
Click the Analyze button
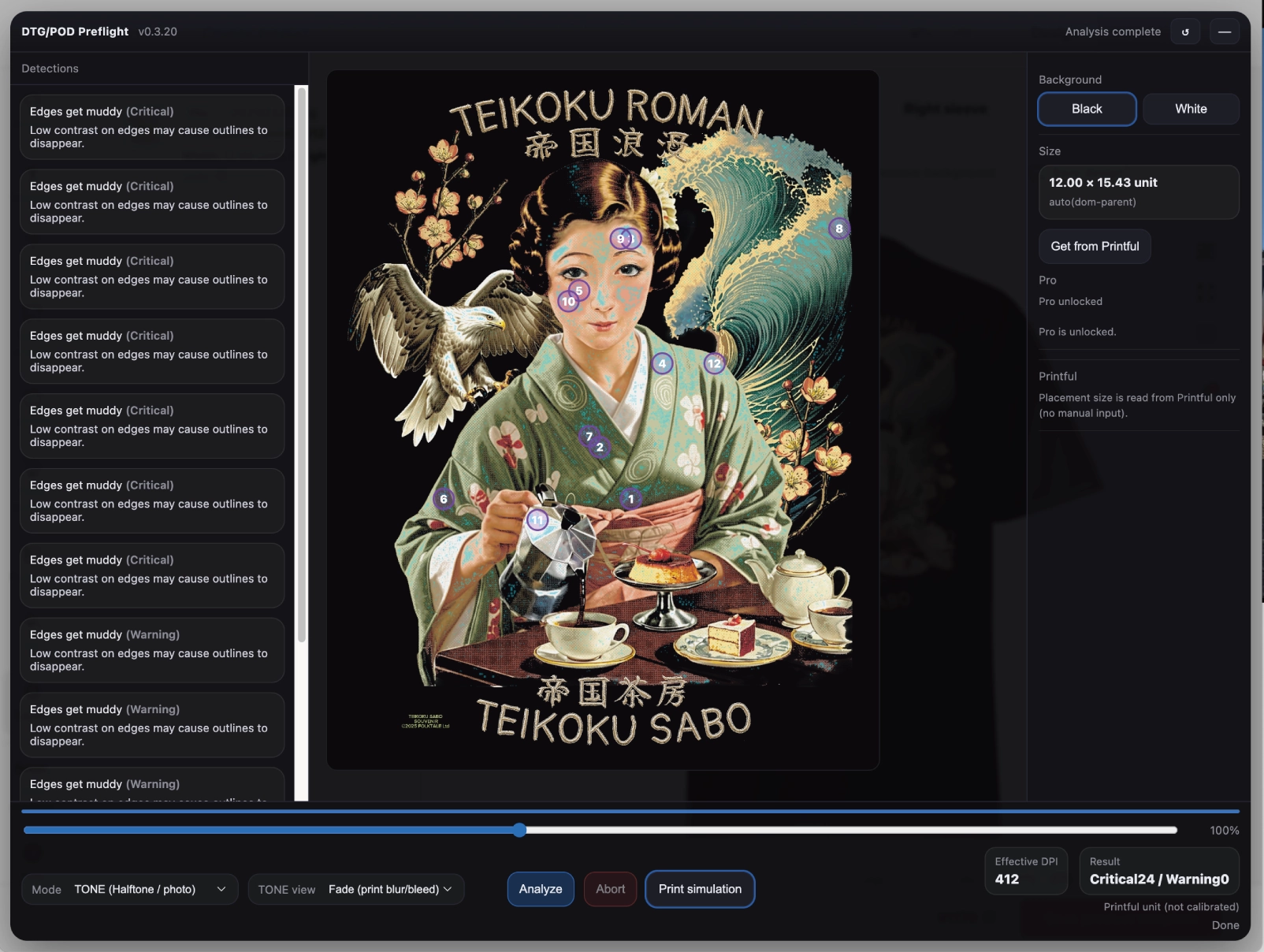click(x=540, y=889)
